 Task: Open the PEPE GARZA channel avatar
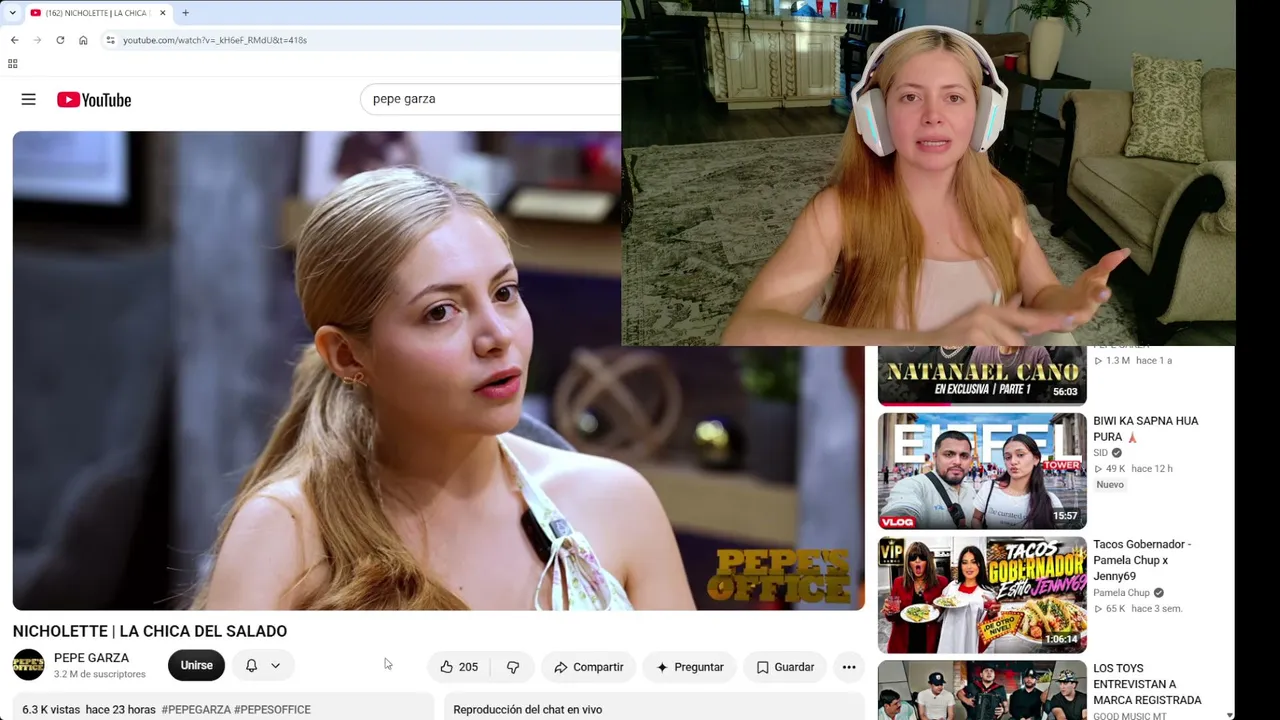28,665
